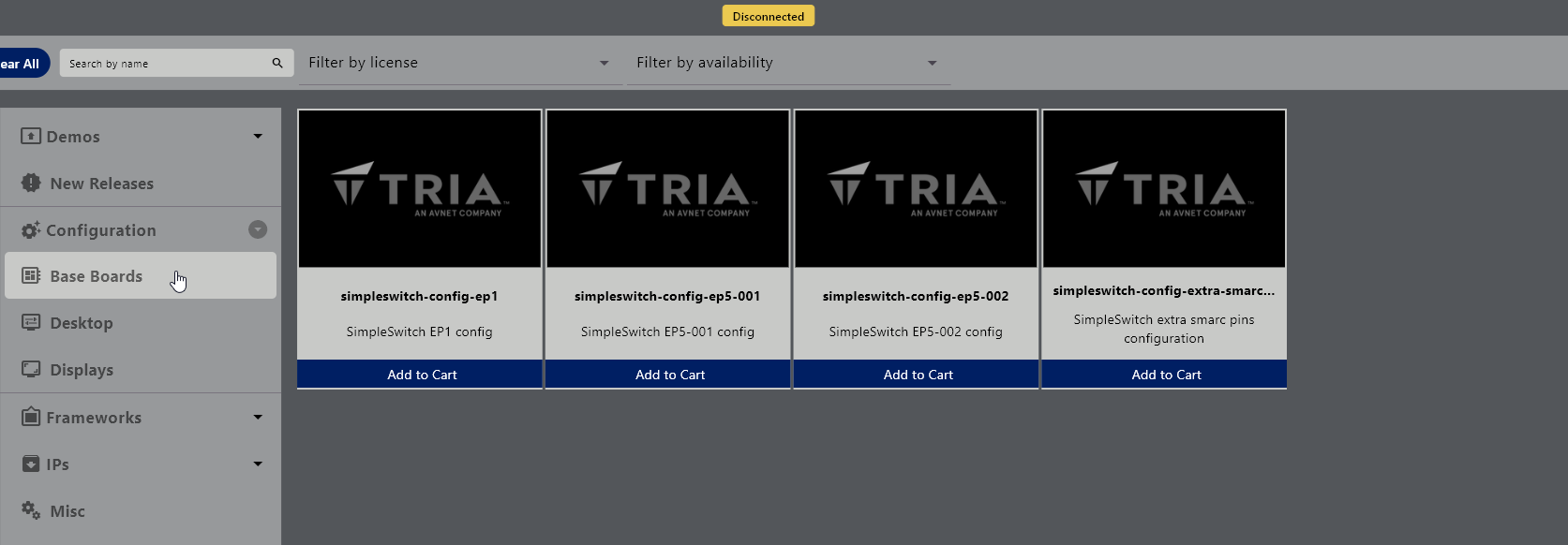Open the Filter by license dropdown
The width and height of the screenshot is (1568, 545).
pos(460,63)
